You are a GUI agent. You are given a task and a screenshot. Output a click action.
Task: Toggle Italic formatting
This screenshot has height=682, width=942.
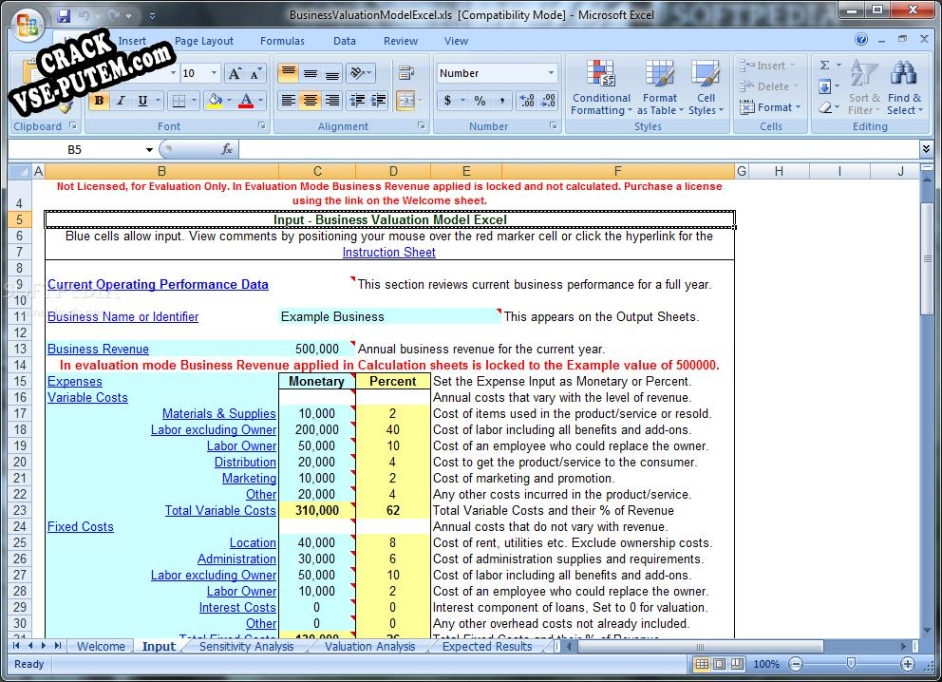point(121,100)
